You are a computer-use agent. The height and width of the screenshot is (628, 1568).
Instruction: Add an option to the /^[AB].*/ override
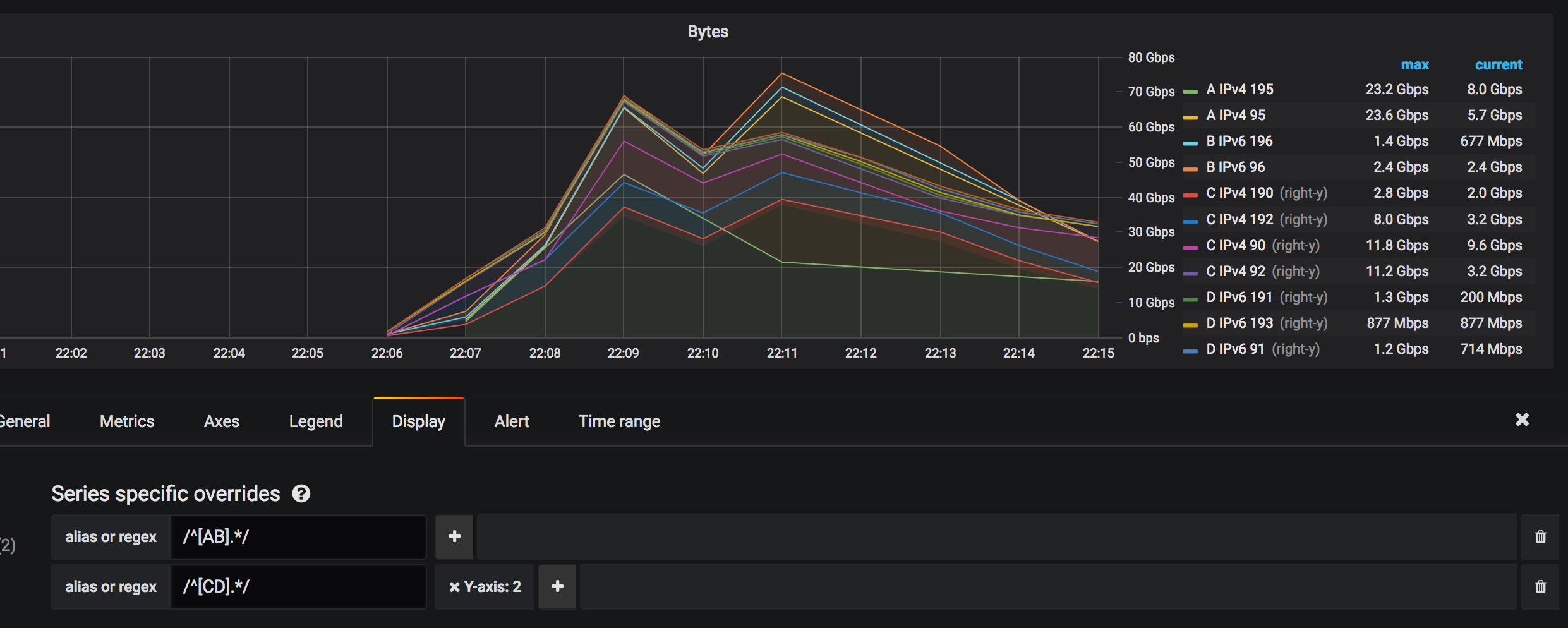coord(454,536)
